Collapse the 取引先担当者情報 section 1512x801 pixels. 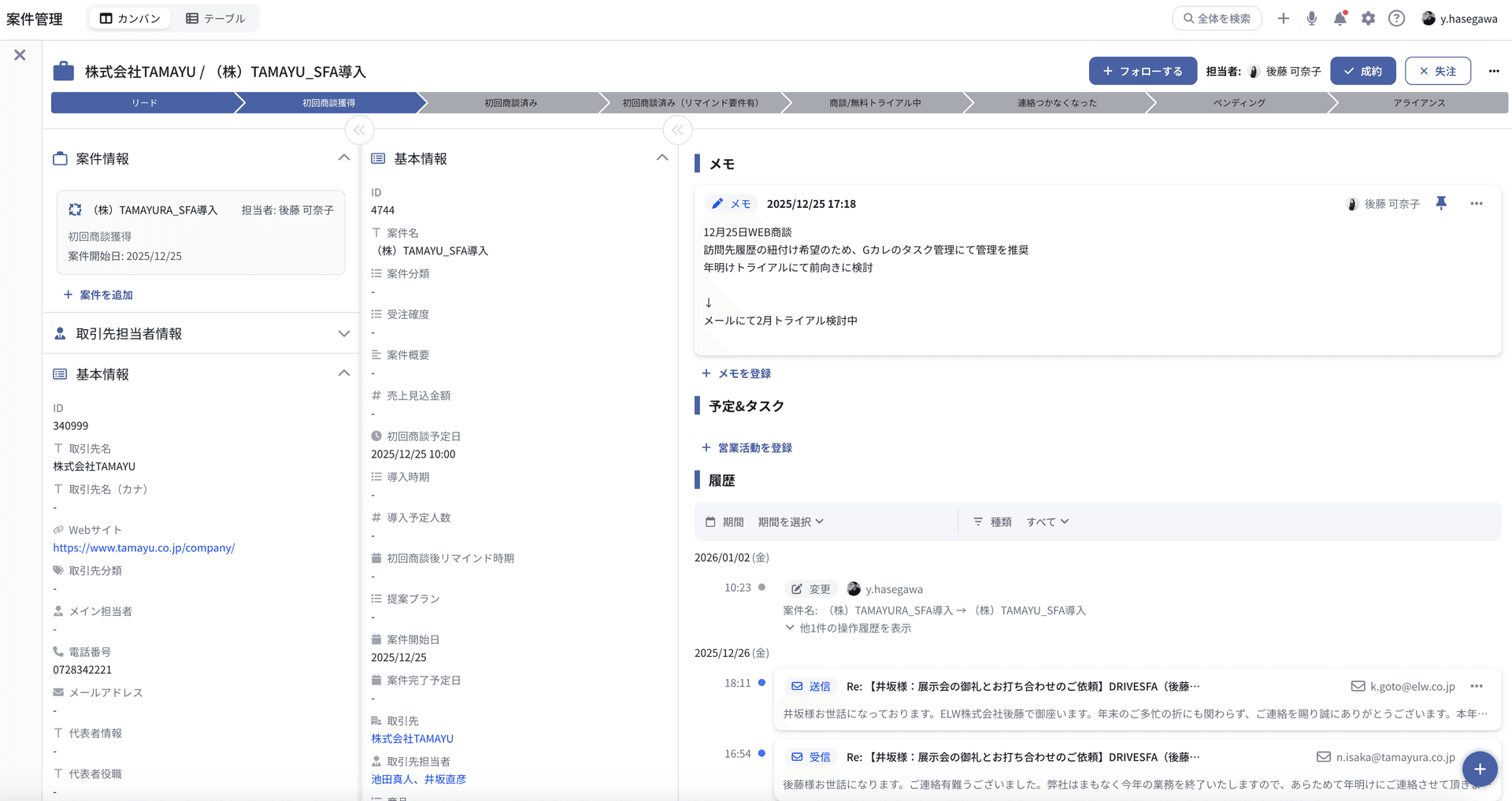pos(344,333)
